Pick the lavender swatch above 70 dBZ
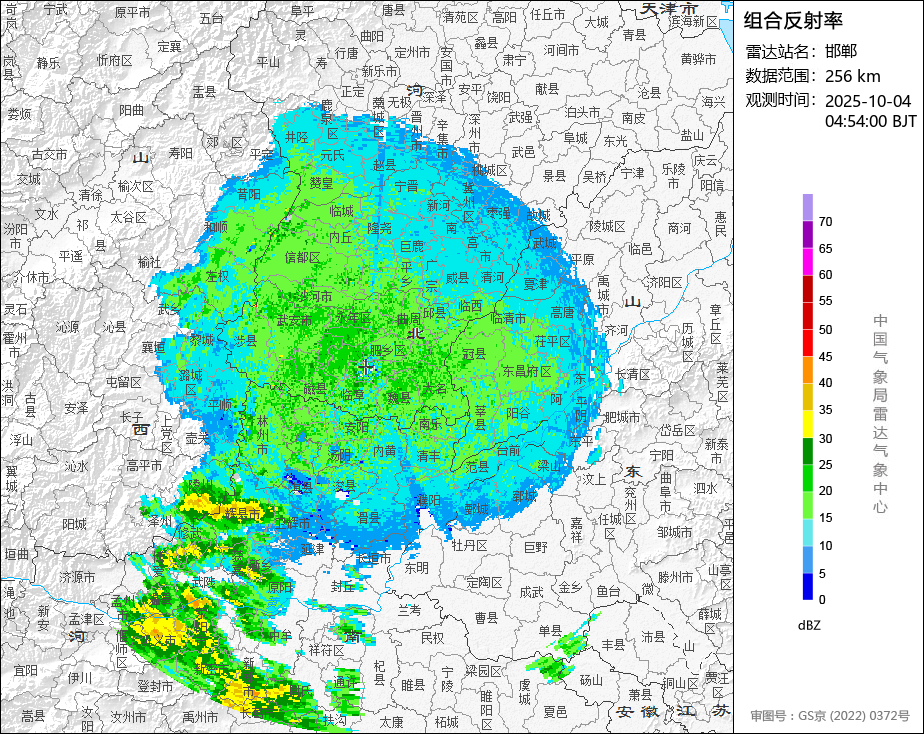Screen dimensions: 924x734 (808, 207)
